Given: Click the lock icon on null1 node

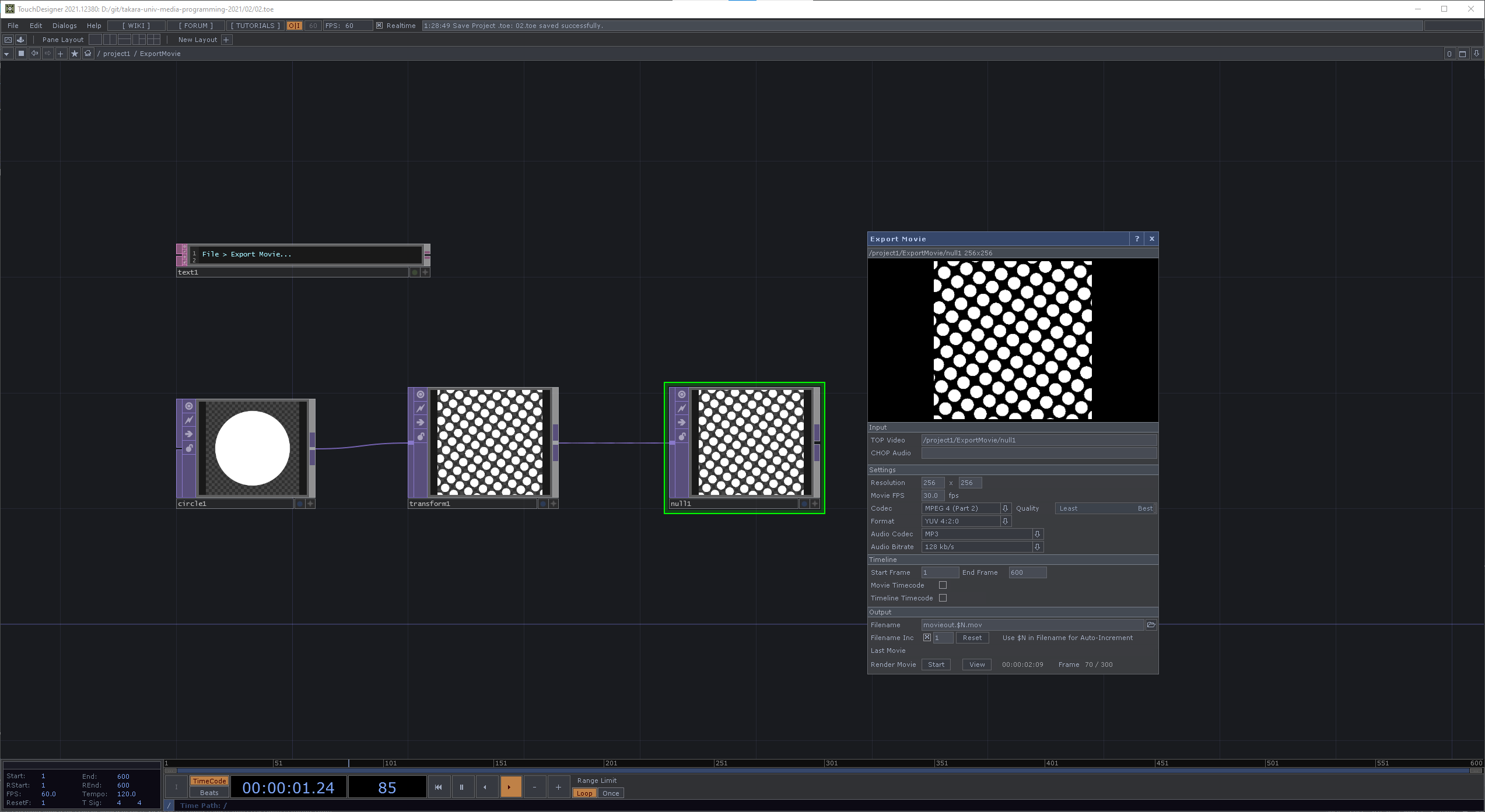Looking at the screenshot, I should coord(682,437).
